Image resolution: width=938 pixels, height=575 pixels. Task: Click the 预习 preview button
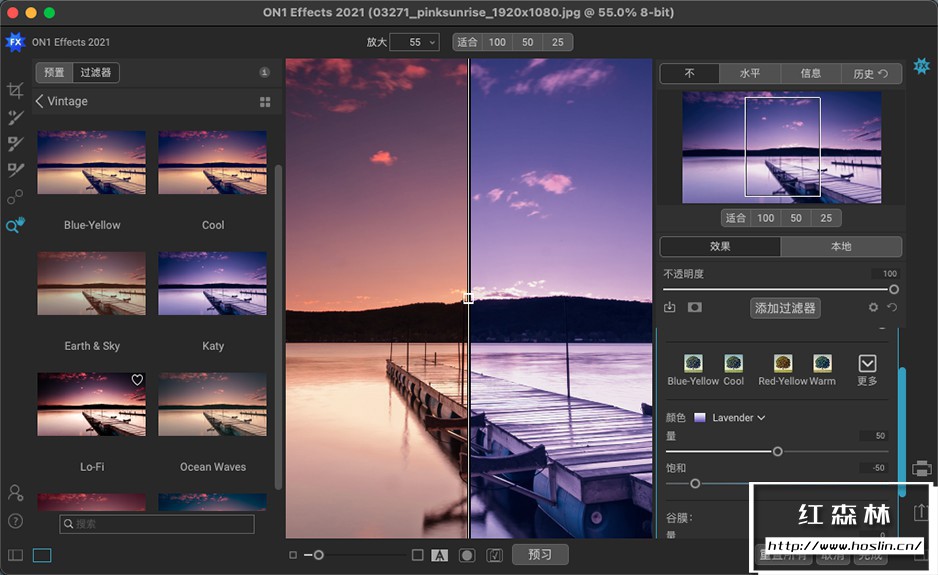click(540, 554)
